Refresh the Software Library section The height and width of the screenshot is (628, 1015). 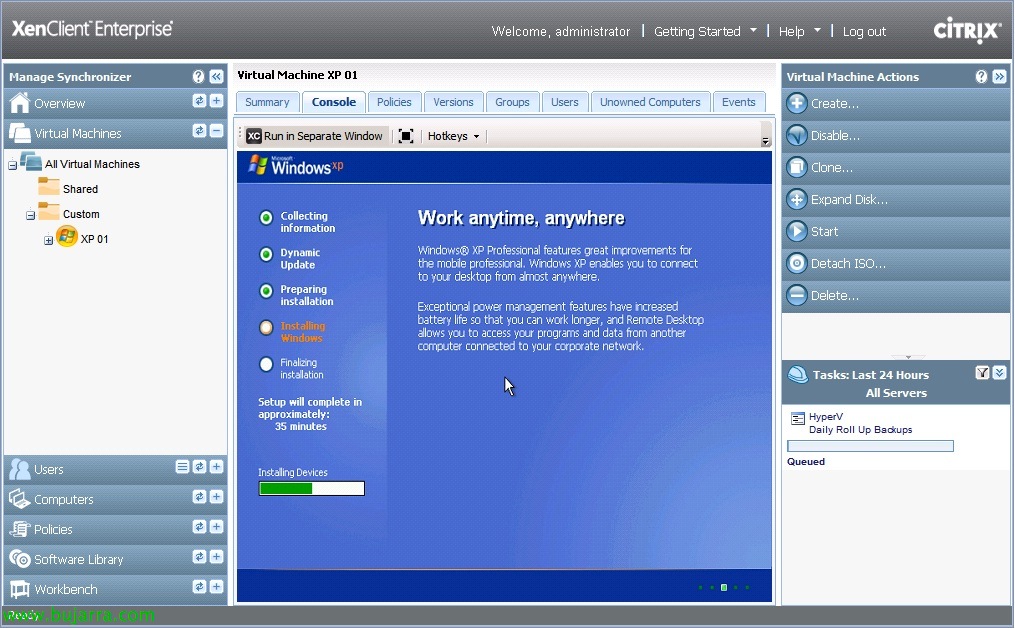(199, 557)
